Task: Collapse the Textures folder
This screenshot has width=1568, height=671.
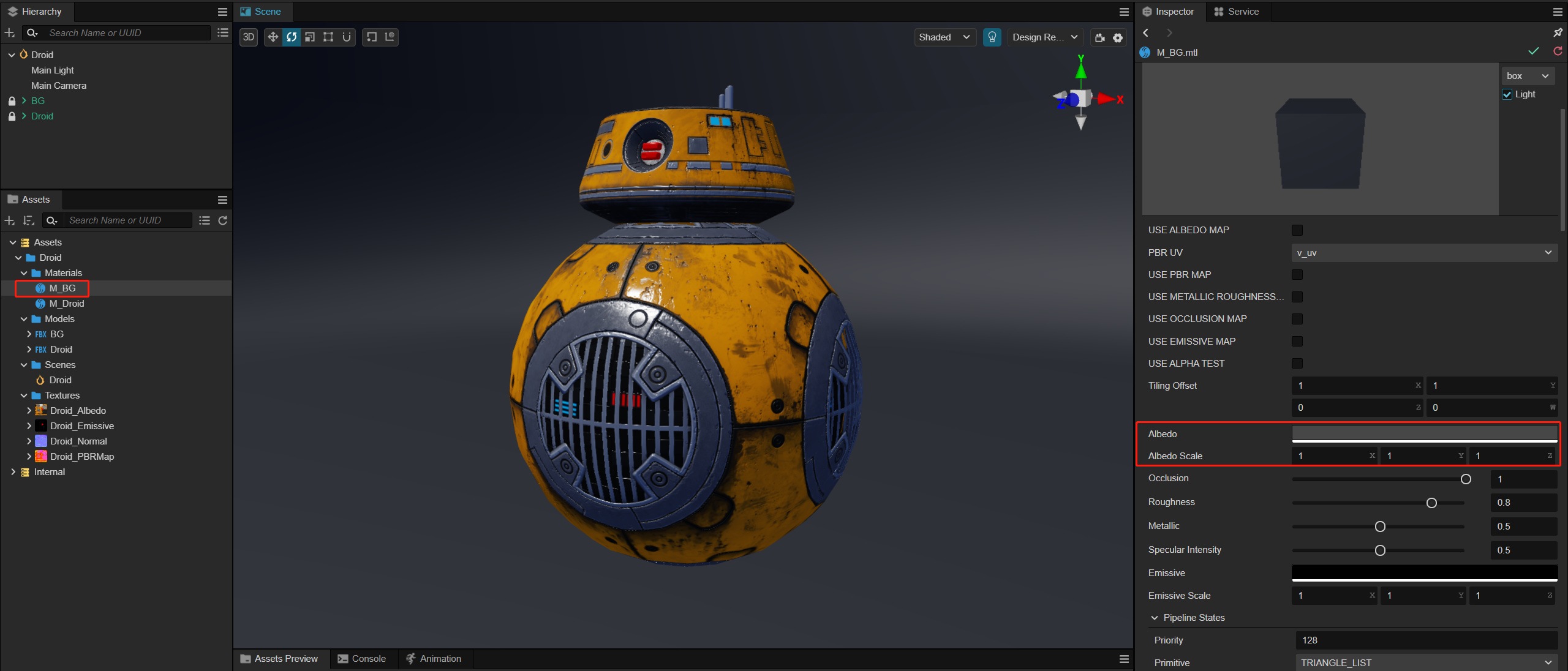Action: pyautogui.click(x=24, y=395)
